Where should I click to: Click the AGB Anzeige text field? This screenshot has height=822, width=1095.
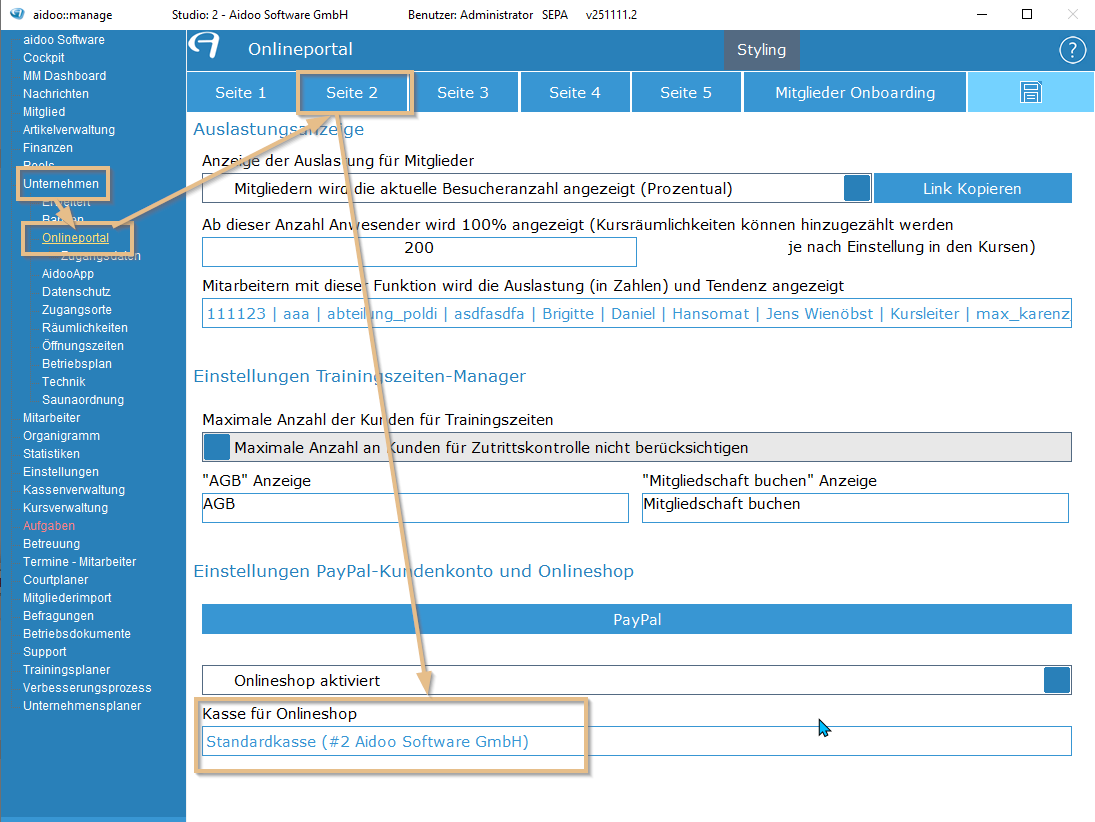[x=415, y=507]
